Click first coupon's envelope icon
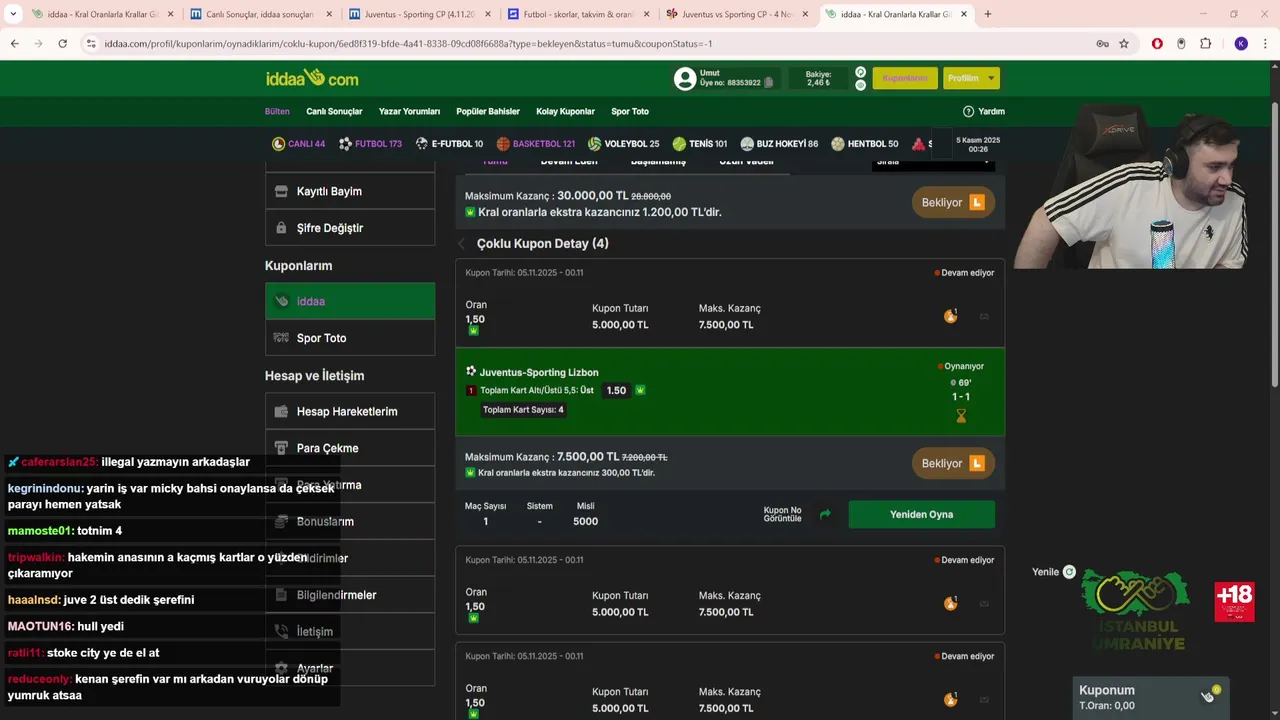1280x720 pixels. (984, 317)
